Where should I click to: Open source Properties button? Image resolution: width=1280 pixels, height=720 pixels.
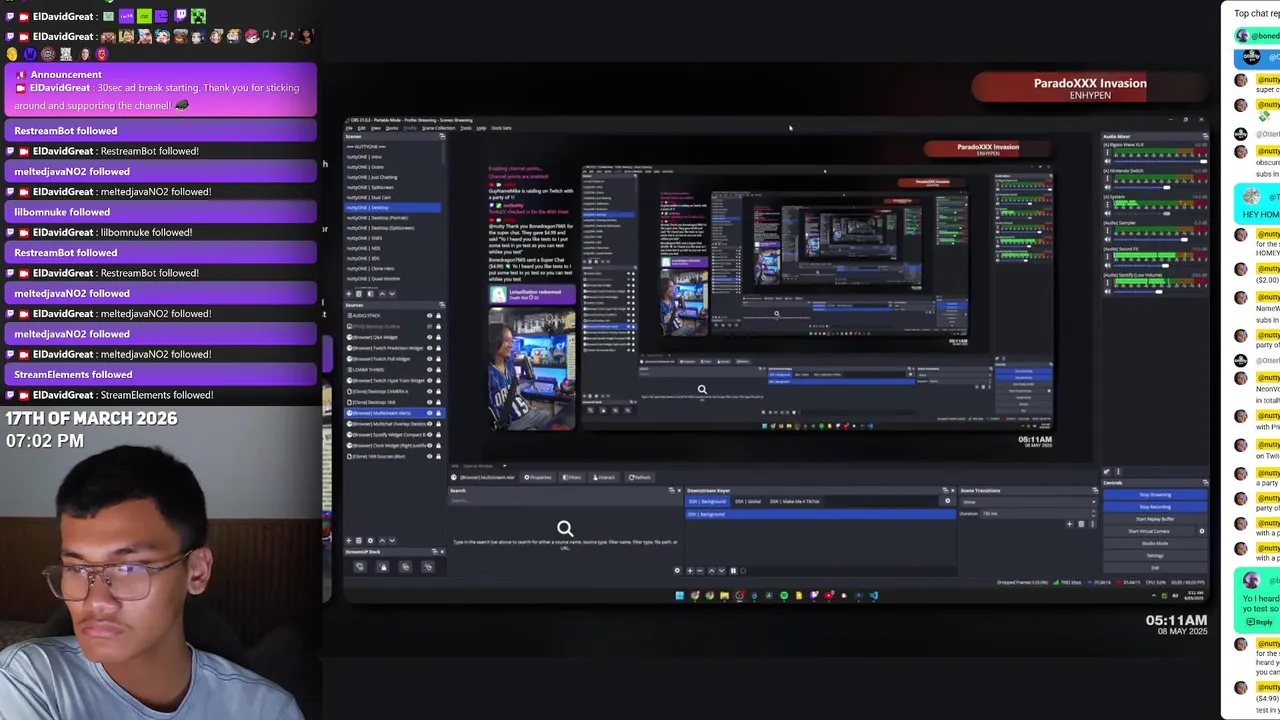point(537,477)
